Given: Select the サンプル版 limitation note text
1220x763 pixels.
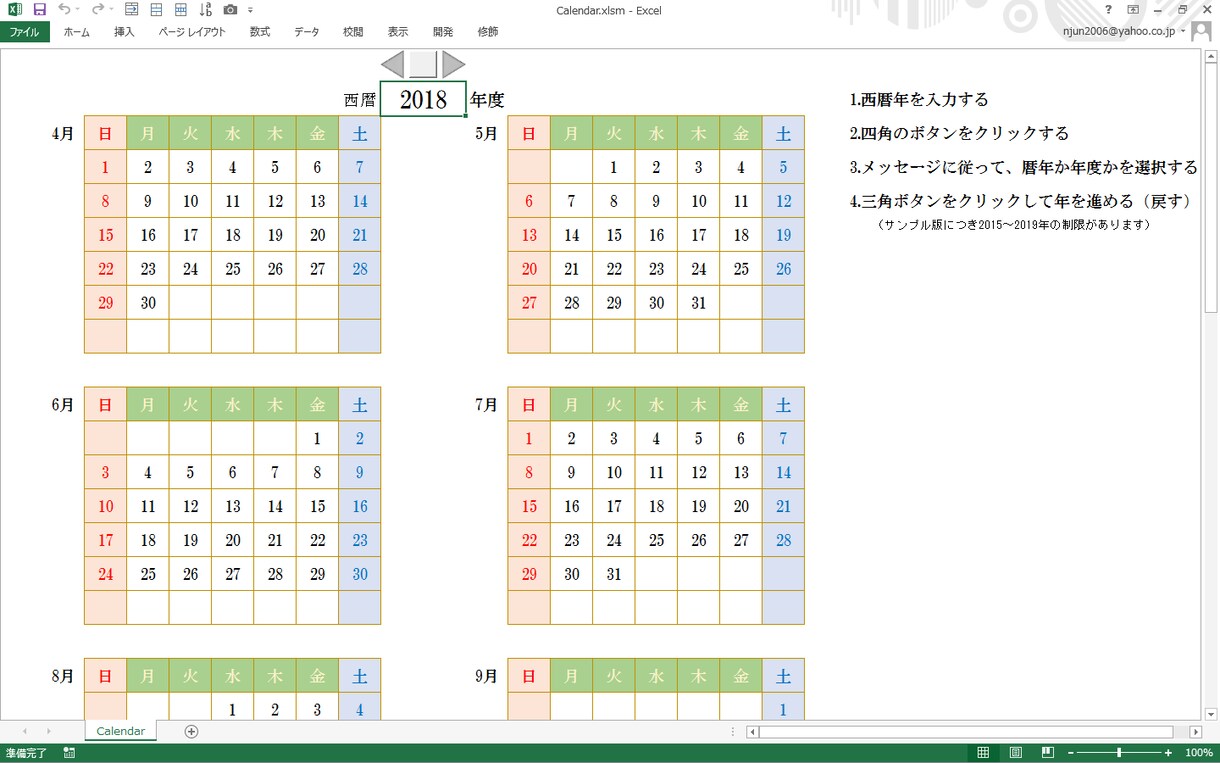Looking at the screenshot, I should [1014, 225].
